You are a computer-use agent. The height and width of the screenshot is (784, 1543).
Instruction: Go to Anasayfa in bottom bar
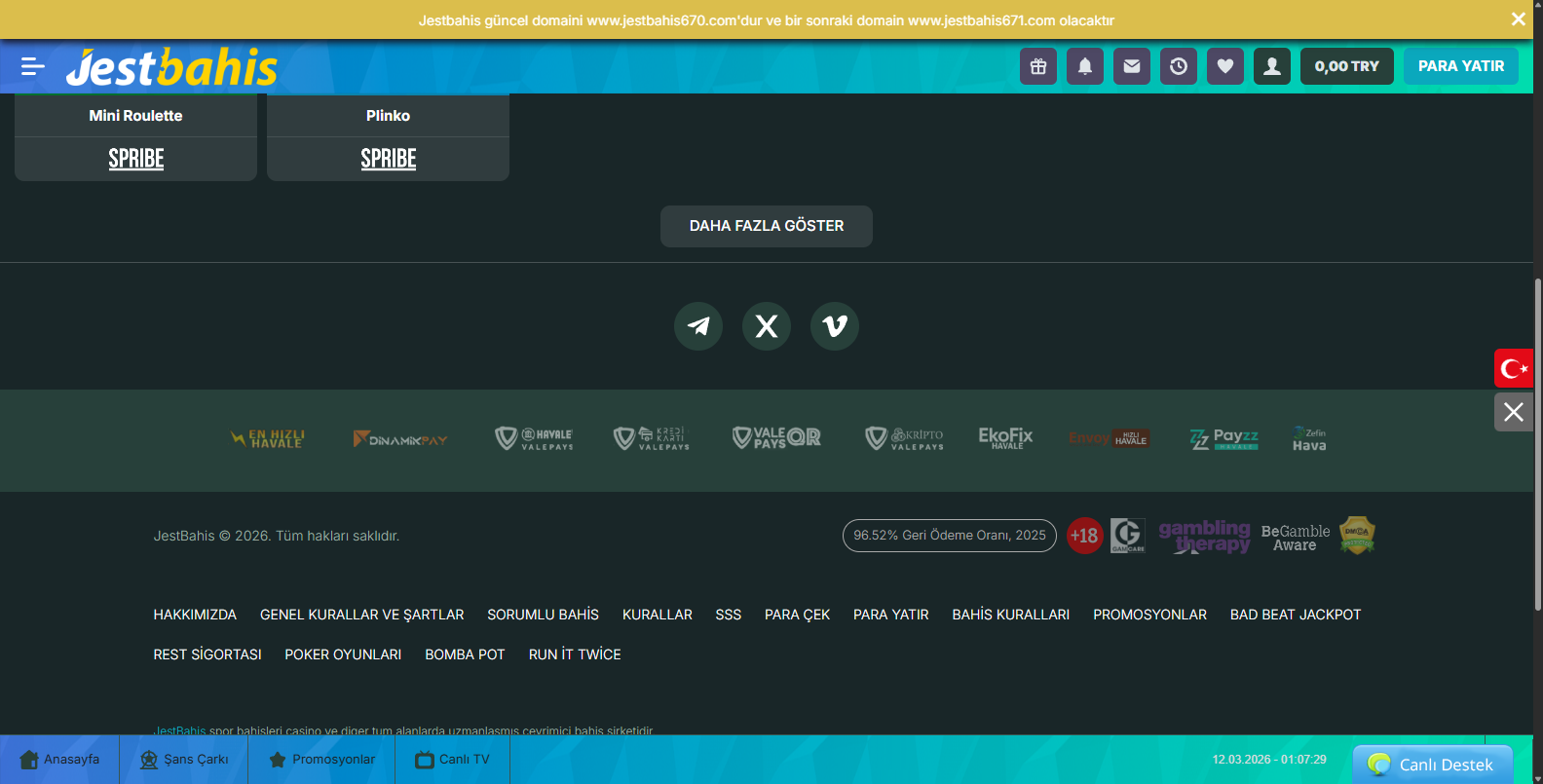click(59, 760)
